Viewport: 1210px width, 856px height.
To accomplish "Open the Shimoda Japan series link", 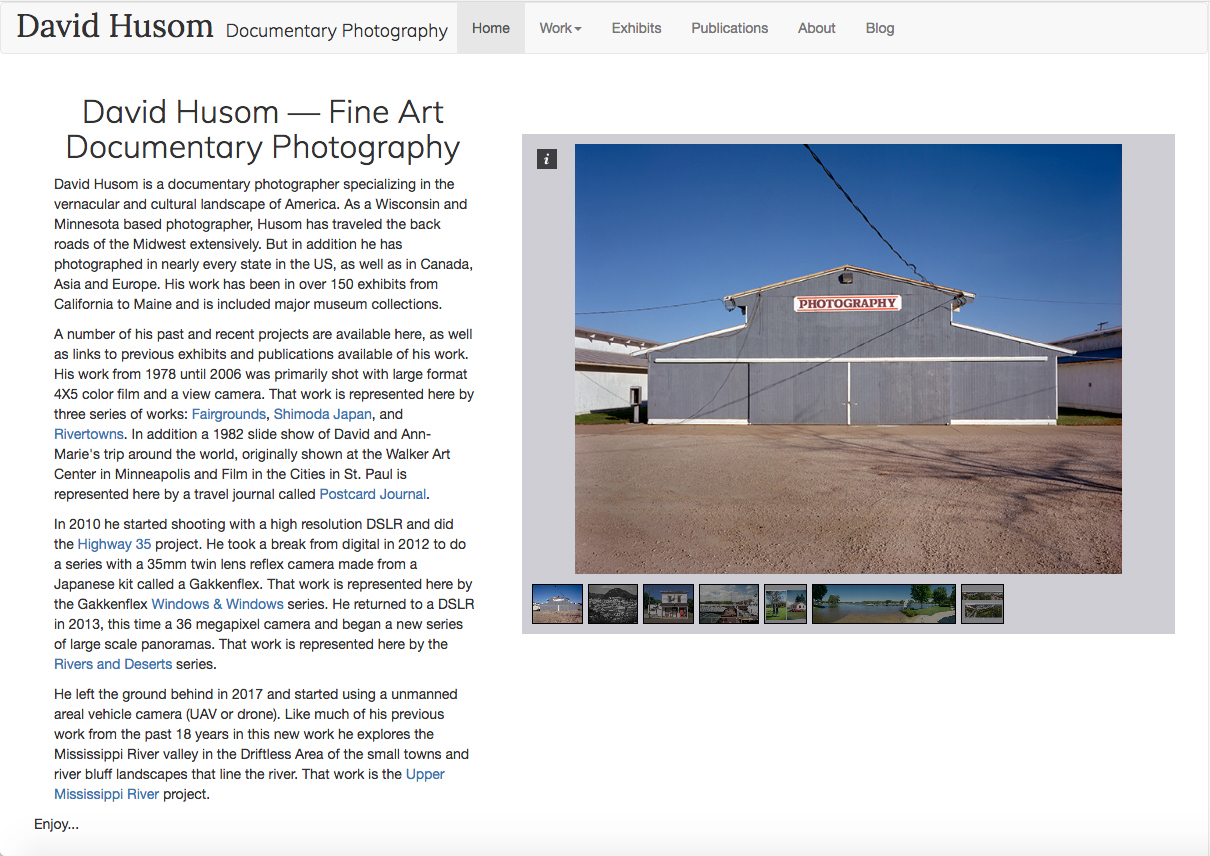I will point(323,414).
